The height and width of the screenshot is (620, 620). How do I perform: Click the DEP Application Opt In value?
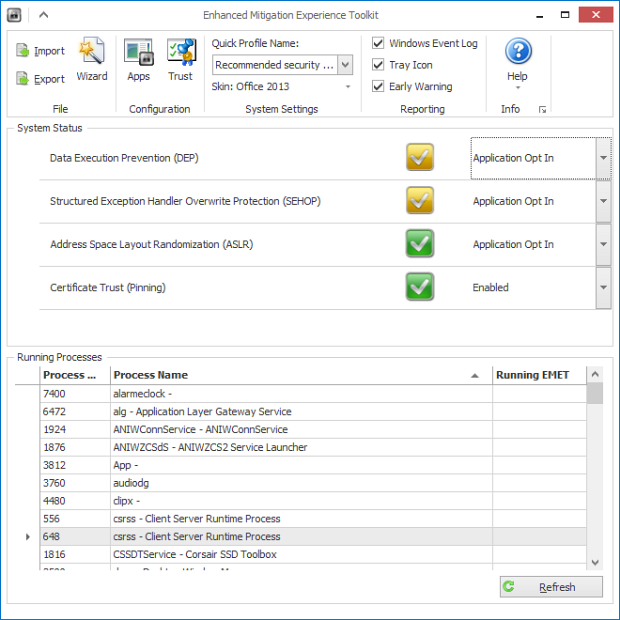pyautogui.click(x=513, y=158)
